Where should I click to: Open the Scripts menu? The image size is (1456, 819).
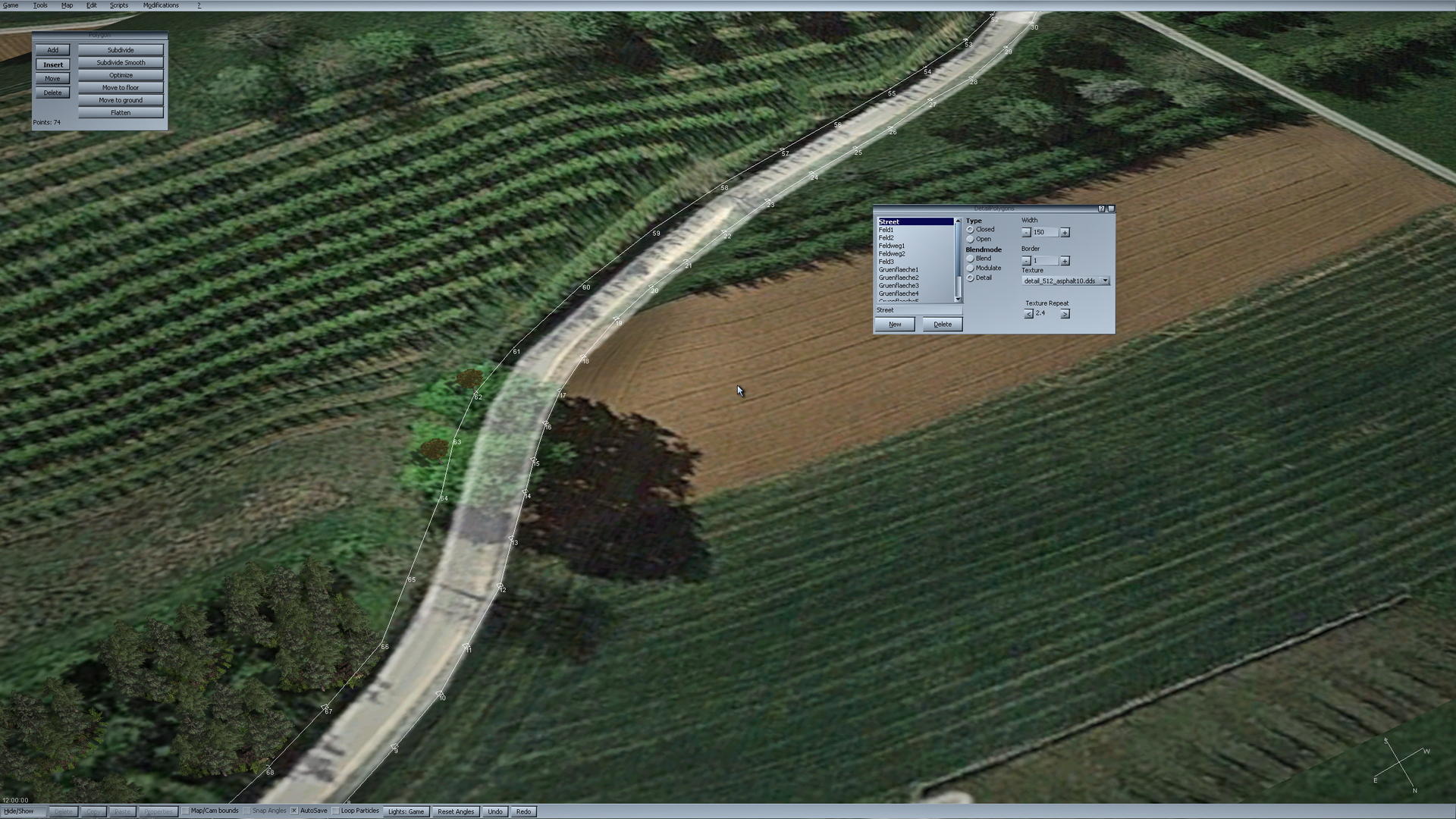coord(118,5)
